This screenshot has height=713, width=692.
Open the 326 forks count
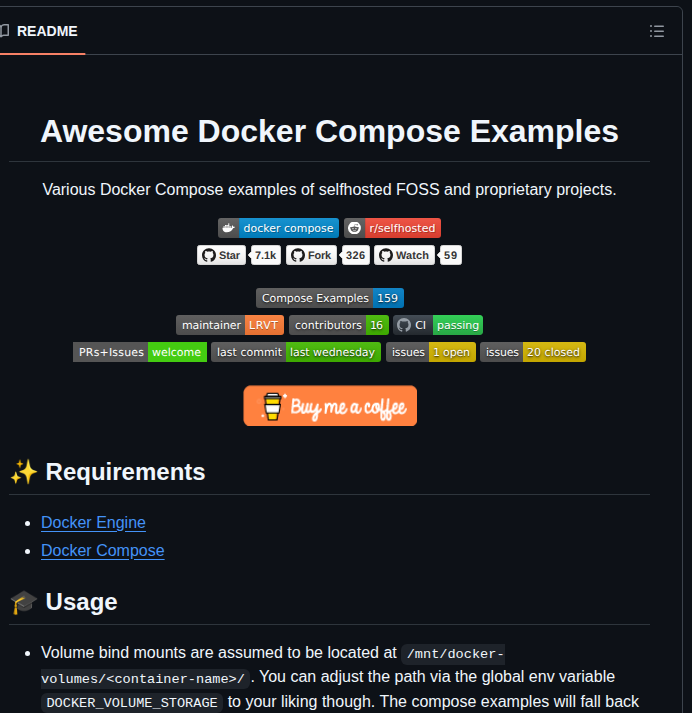point(355,255)
